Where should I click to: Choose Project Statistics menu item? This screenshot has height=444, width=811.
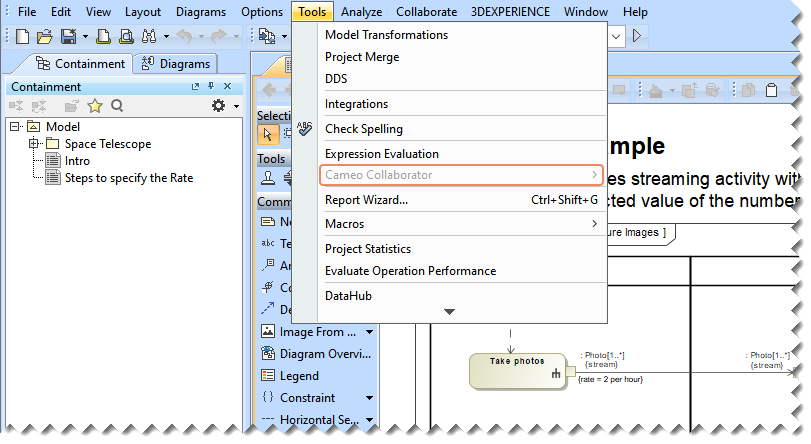click(x=461, y=249)
